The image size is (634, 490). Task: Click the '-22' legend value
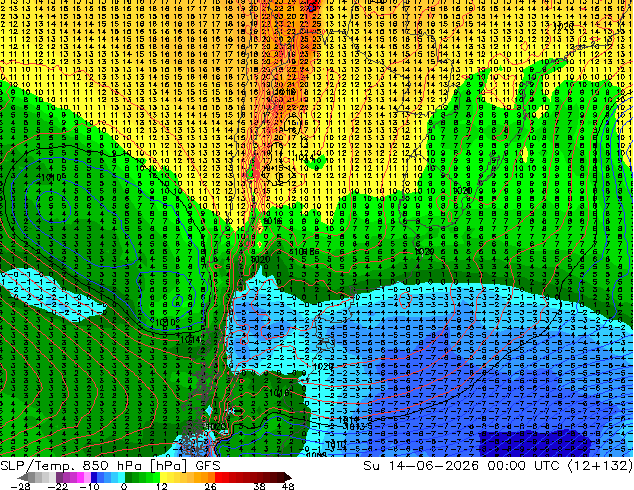[x=58, y=486]
